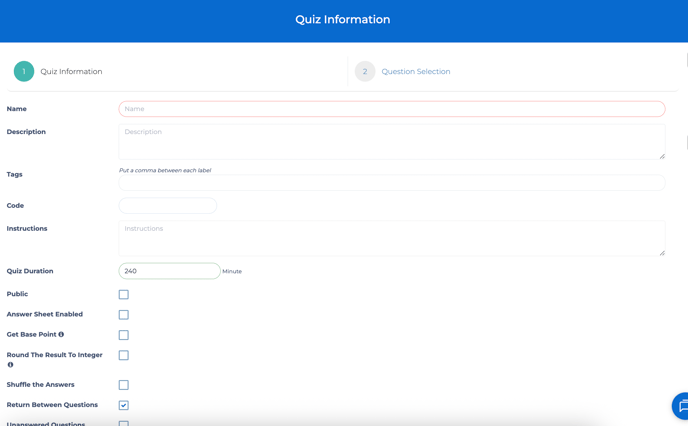Click the Quiz Duration field showing 240
Screen dimensions: 688x426
tap(169, 271)
